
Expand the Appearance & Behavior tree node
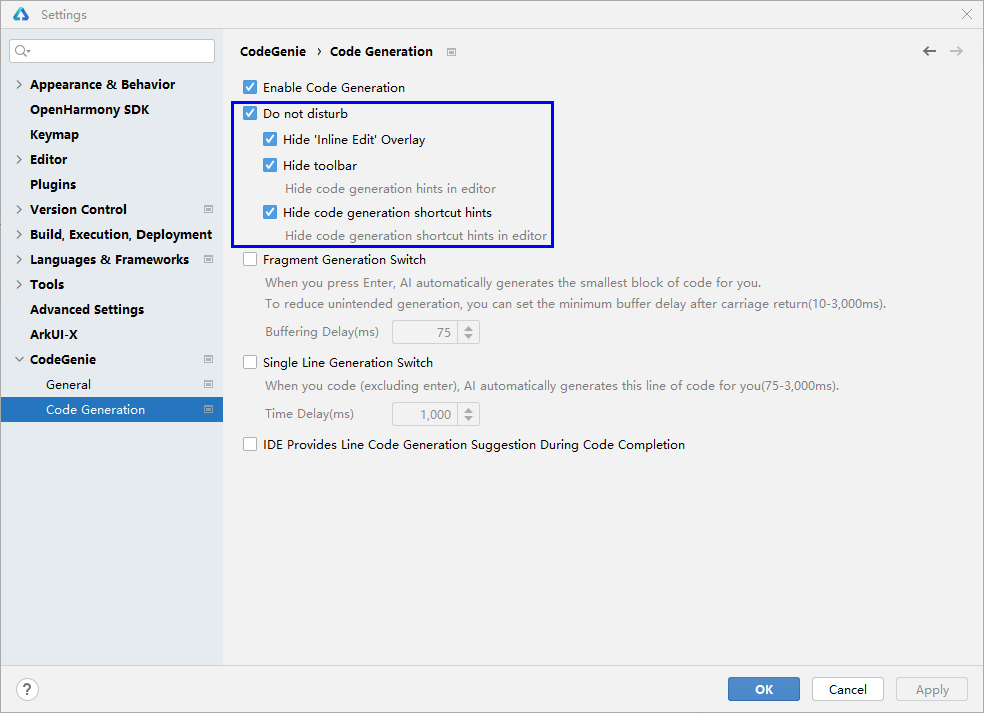point(19,85)
